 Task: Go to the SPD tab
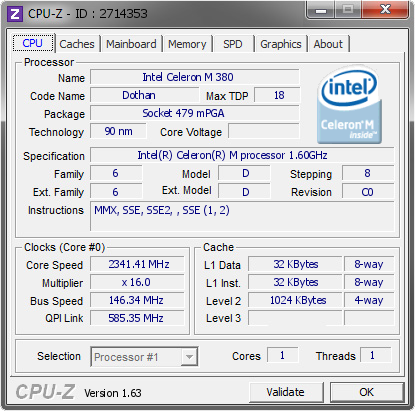coord(233,44)
